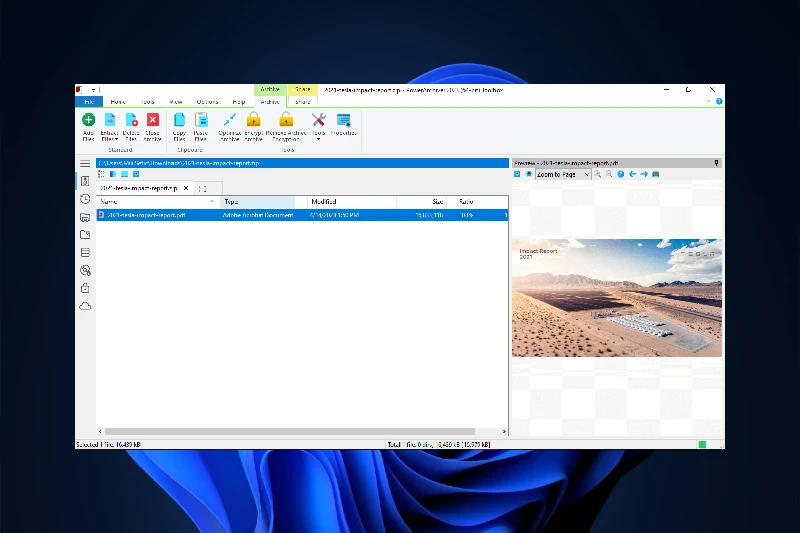
Task: Sort by the Name column header
Action: [x=158, y=201]
